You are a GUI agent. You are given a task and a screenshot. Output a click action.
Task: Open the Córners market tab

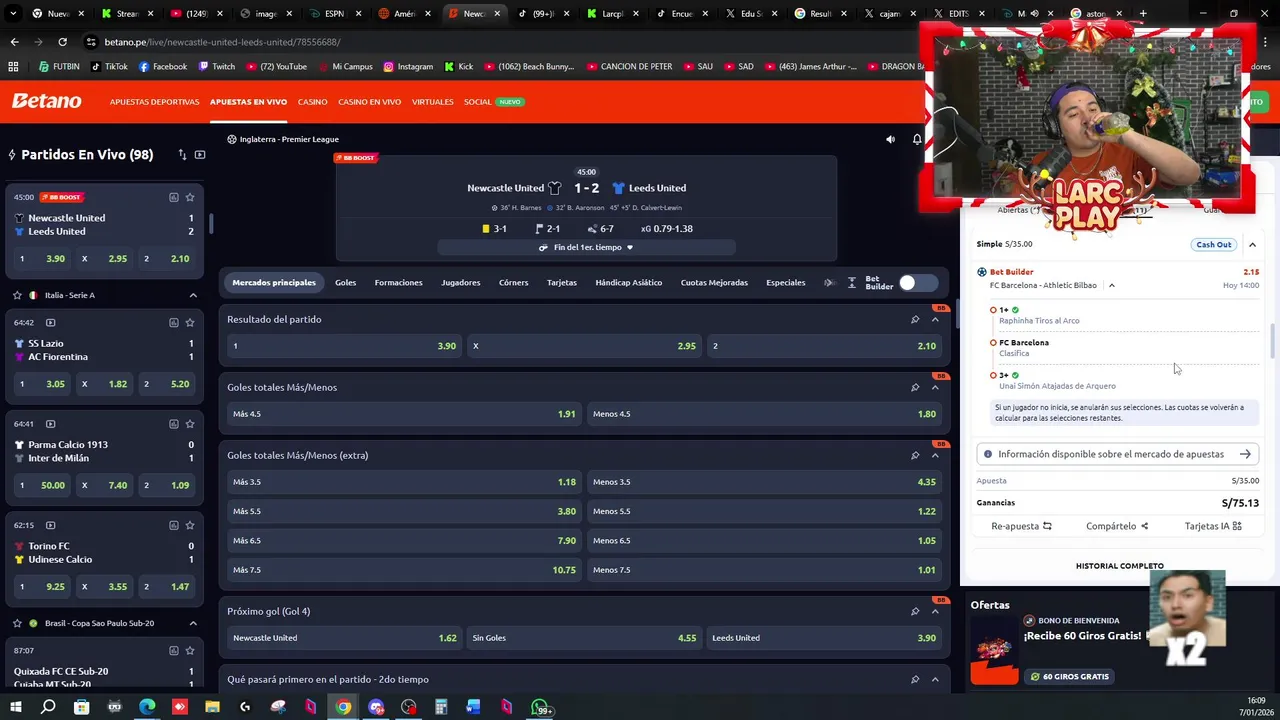[513, 283]
